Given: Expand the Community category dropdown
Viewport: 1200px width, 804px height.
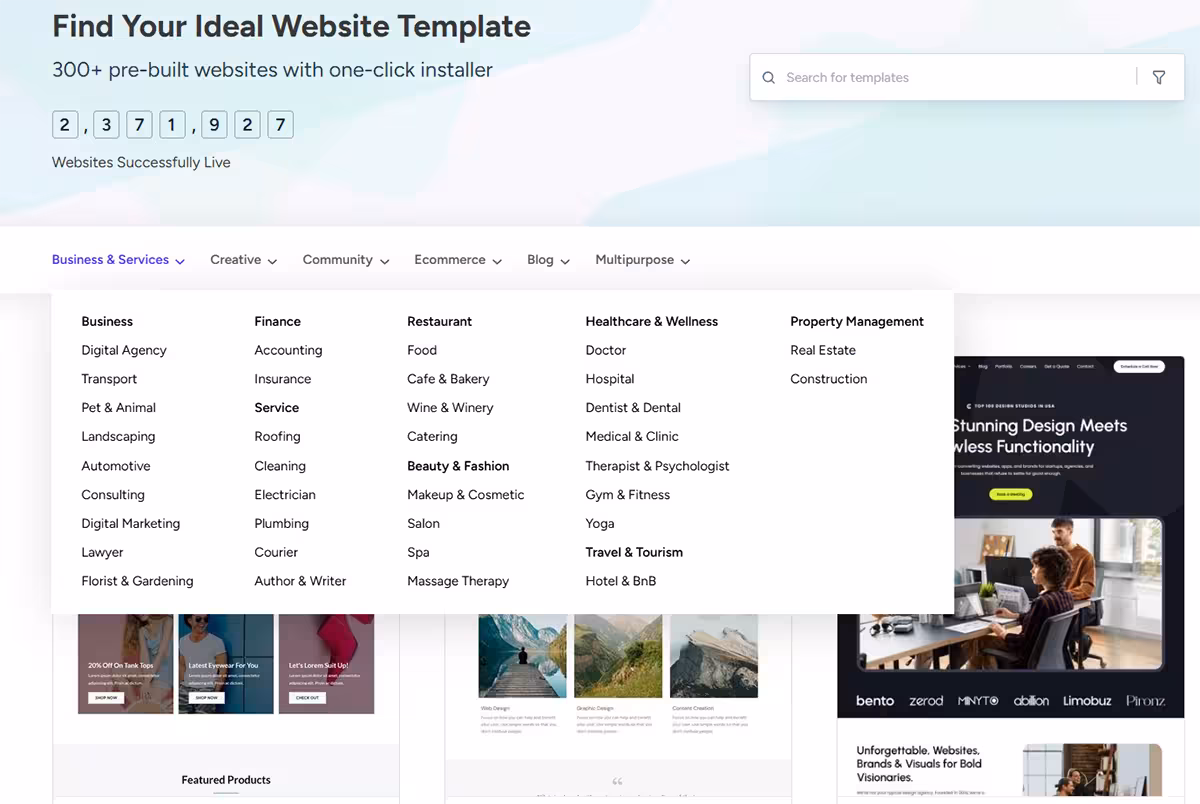Looking at the screenshot, I should click(x=346, y=260).
